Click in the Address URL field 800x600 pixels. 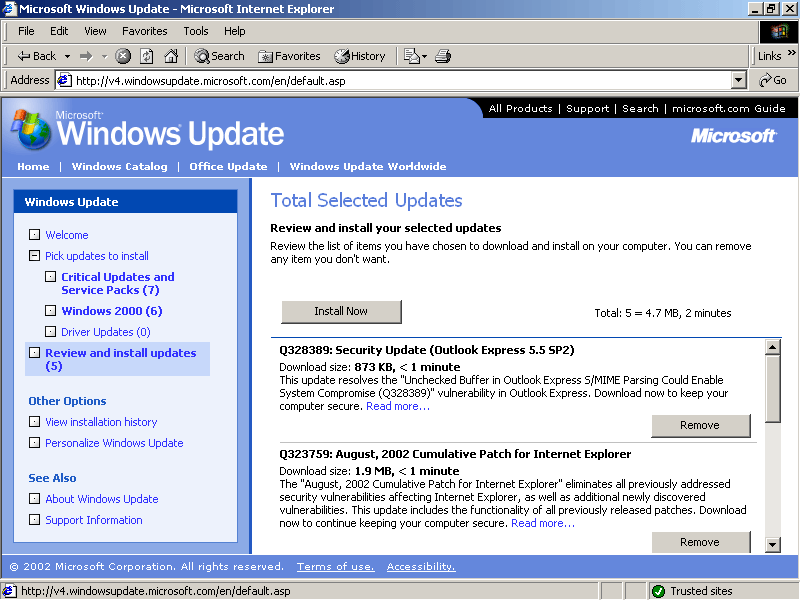[x=400, y=80]
